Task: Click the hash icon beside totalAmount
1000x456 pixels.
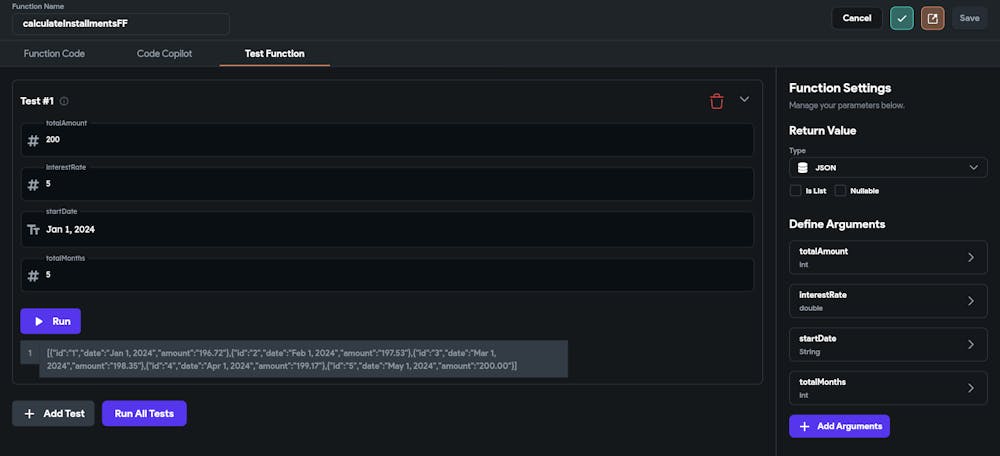Action: [33, 141]
